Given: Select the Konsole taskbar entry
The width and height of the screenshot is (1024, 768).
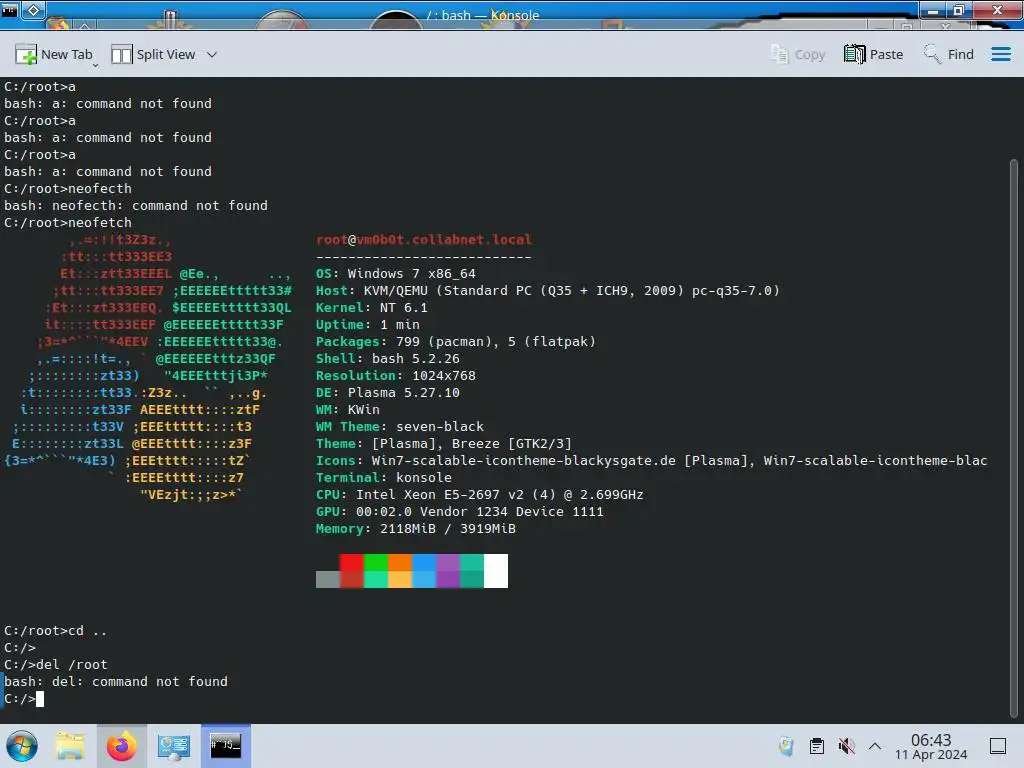Looking at the screenshot, I should click(225, 746).
